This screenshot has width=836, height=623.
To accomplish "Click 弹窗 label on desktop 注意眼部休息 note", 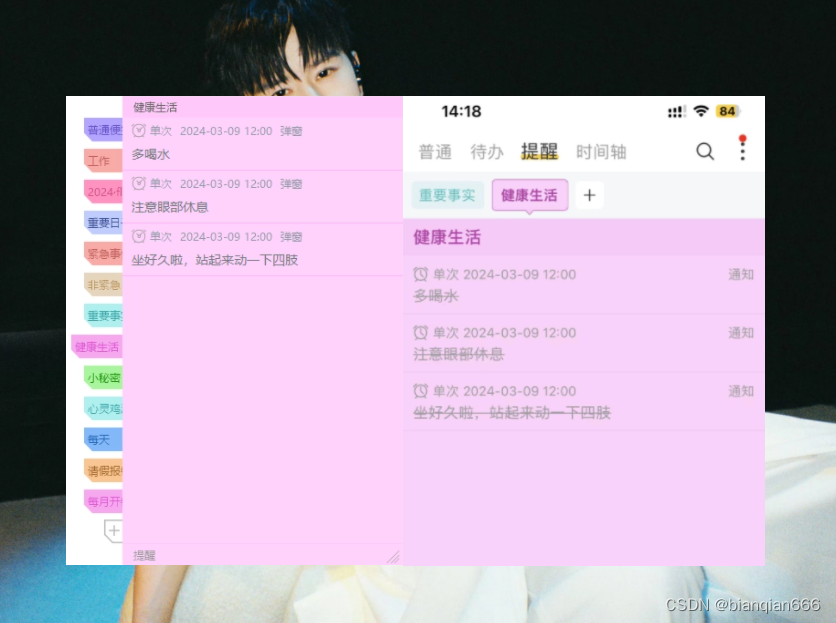I will [291, 184].
